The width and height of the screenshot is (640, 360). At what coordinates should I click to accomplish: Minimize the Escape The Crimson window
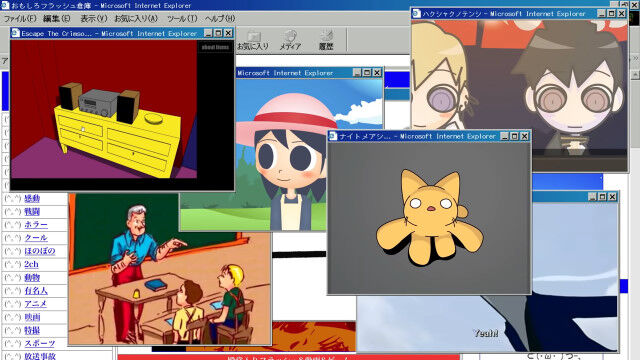(208, 33)
